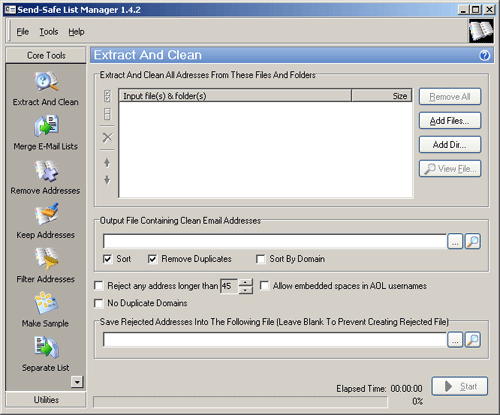The image size is (500, 415).
Task: Enable Allow embedded spaces in AOL usernames
Action: pos(264,286)
